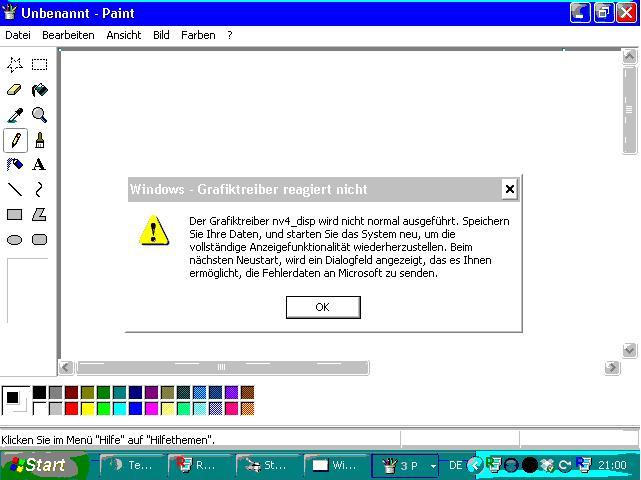Click the Windows Start button

coord(38,465)
